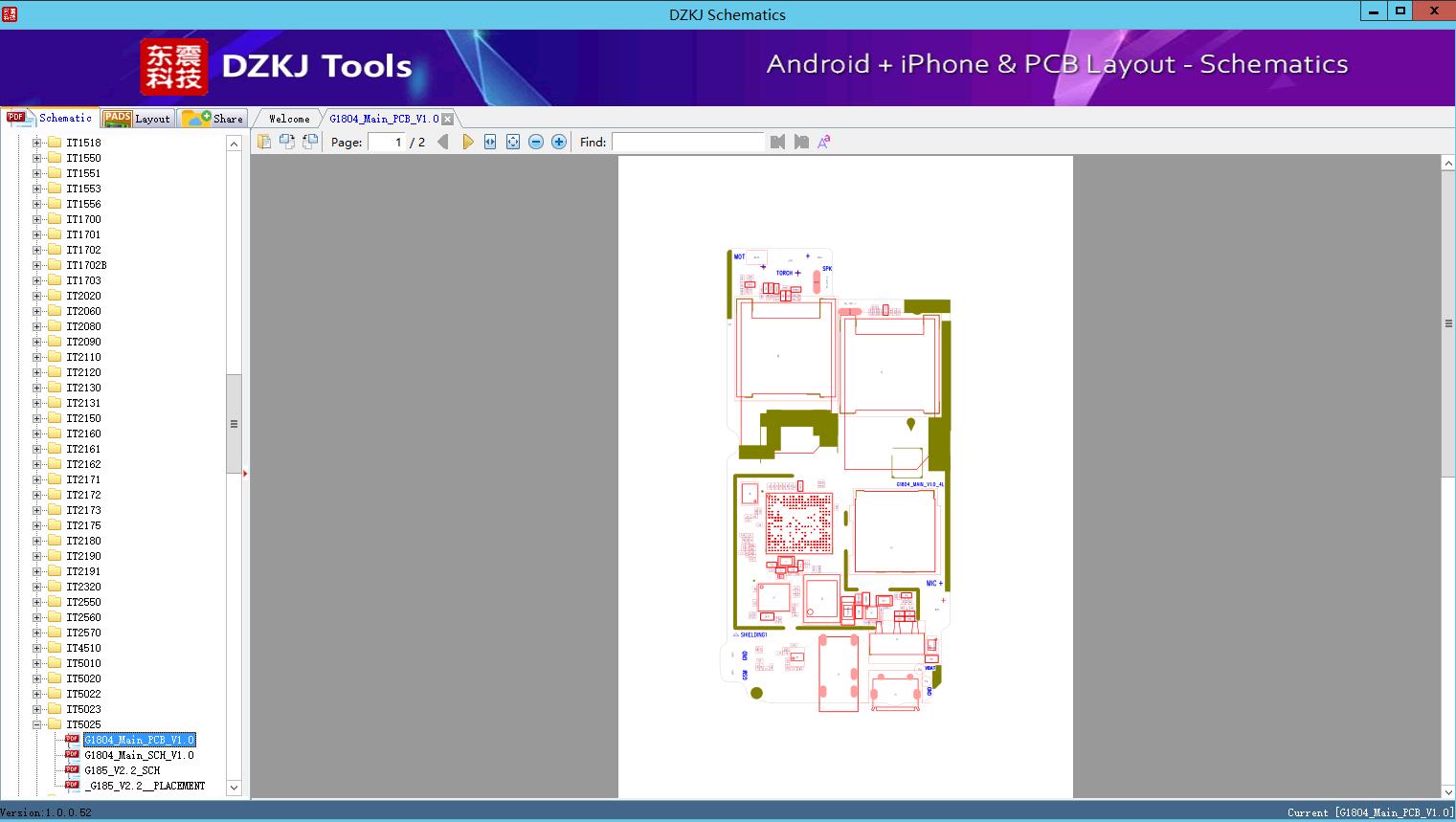Screen dimensions: 1456x822
Task: Select the IT2110 folder
Action: tap(83, 357)
